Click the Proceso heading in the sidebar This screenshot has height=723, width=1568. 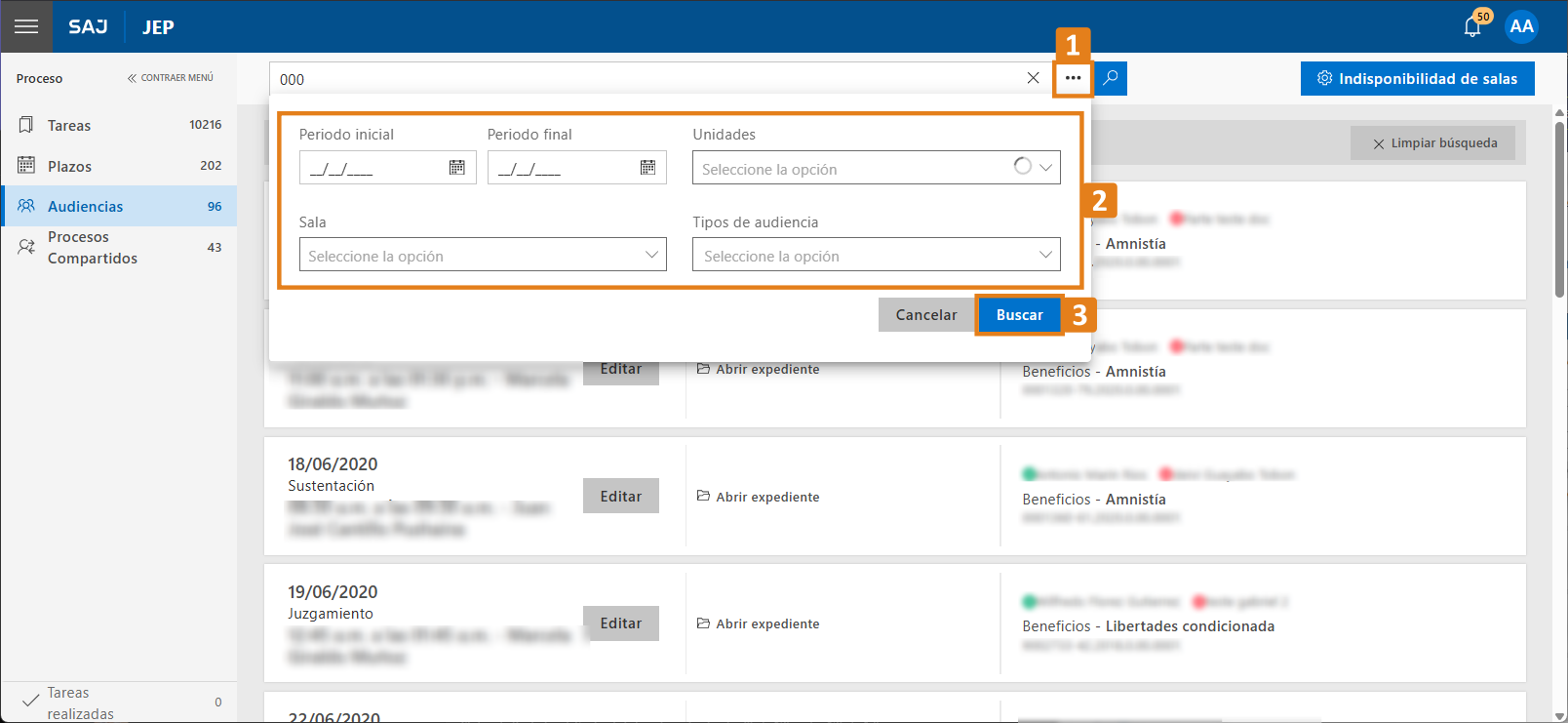click(x=39, y=79)
